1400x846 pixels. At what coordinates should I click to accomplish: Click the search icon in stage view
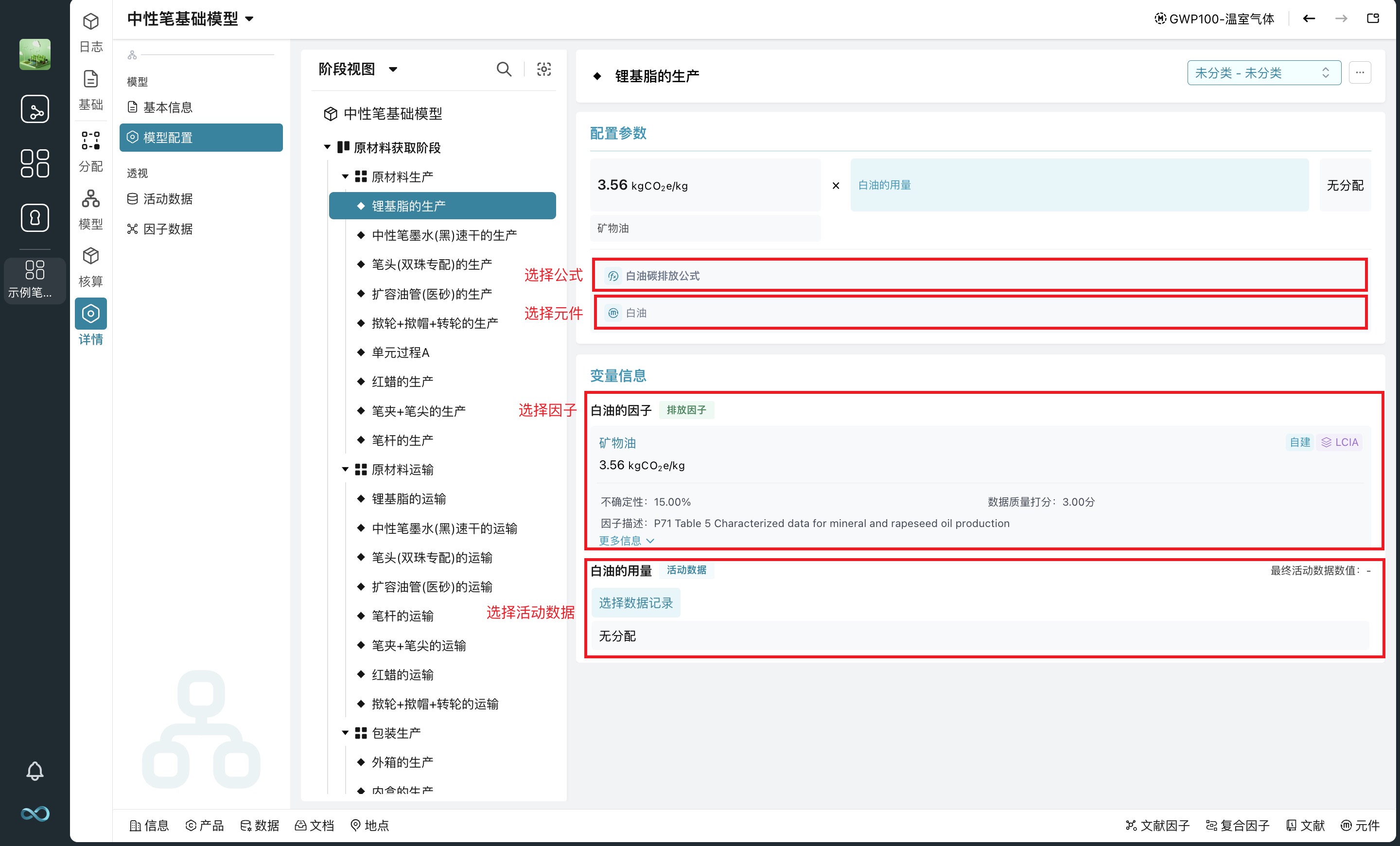pyautogui.click(x=504, y=70)
